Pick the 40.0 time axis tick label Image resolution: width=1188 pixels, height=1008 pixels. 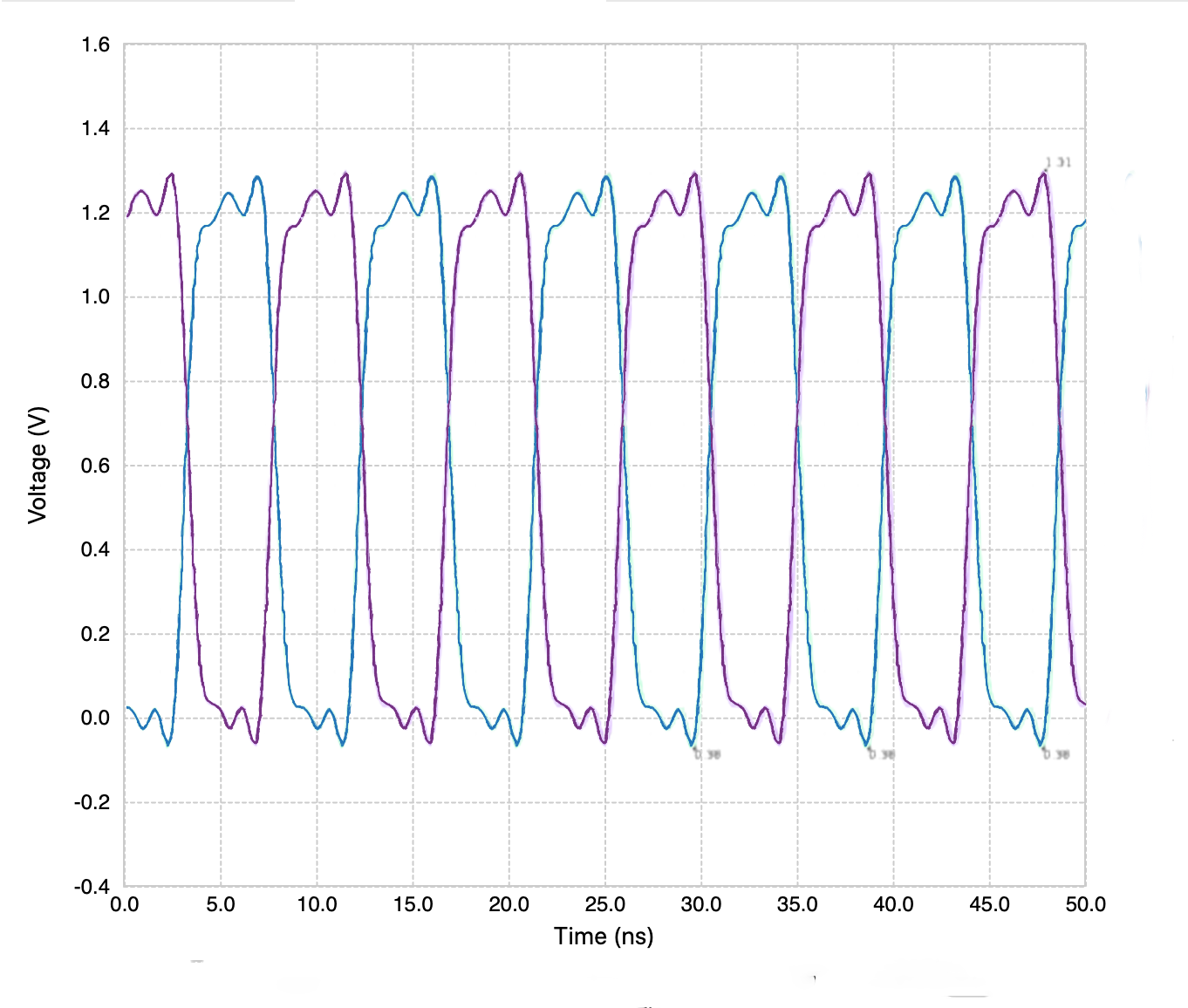point(893,904)
